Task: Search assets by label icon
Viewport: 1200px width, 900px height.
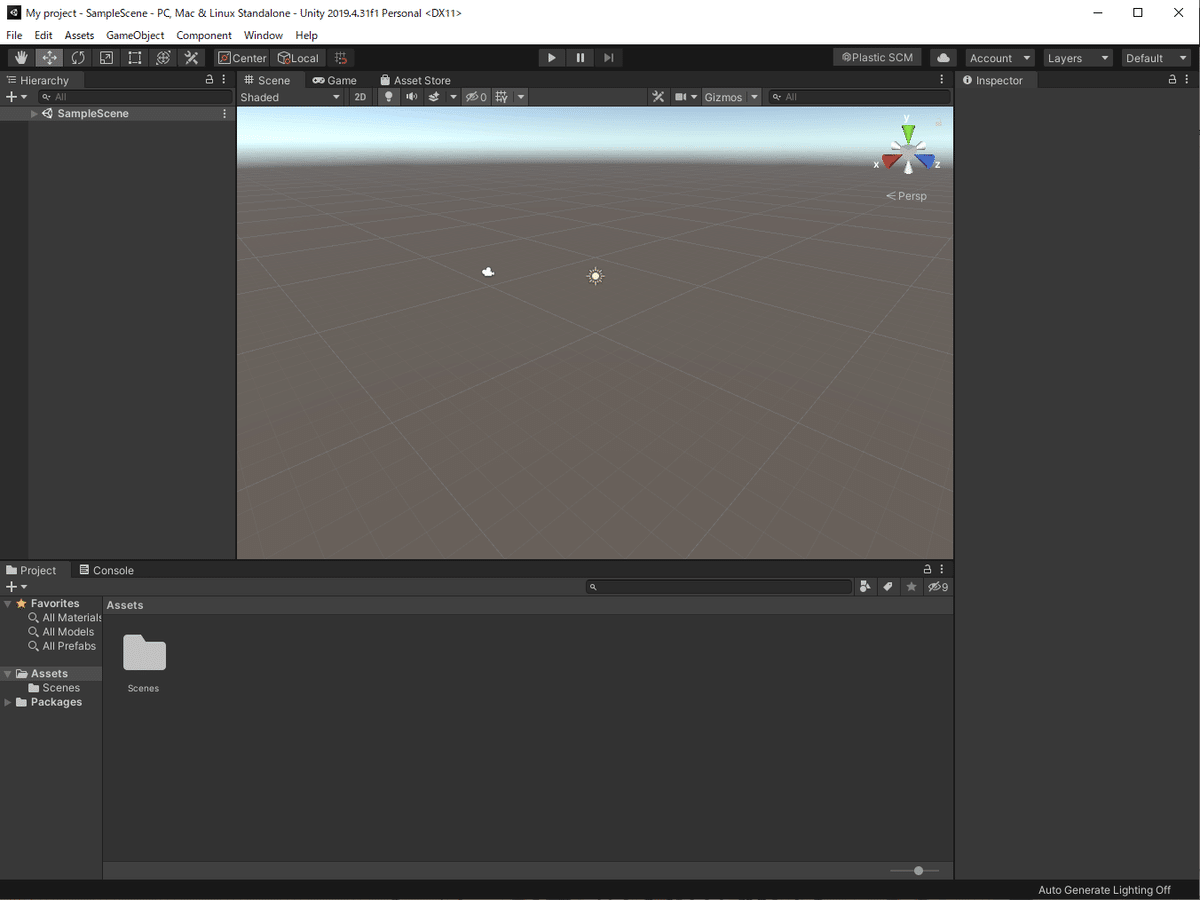Action: (888, 587)
